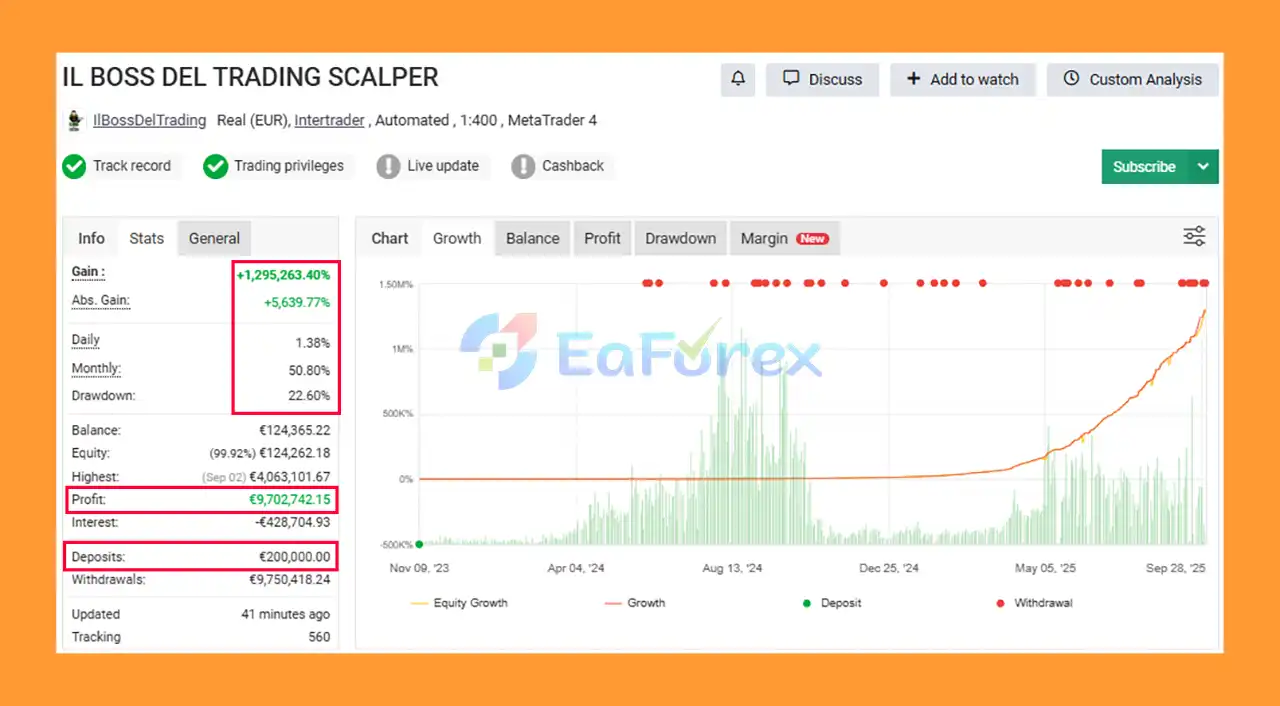Screen dimensions: 1280x706
Task: Click the Track record green checkmark
Action: pos(74,167)
